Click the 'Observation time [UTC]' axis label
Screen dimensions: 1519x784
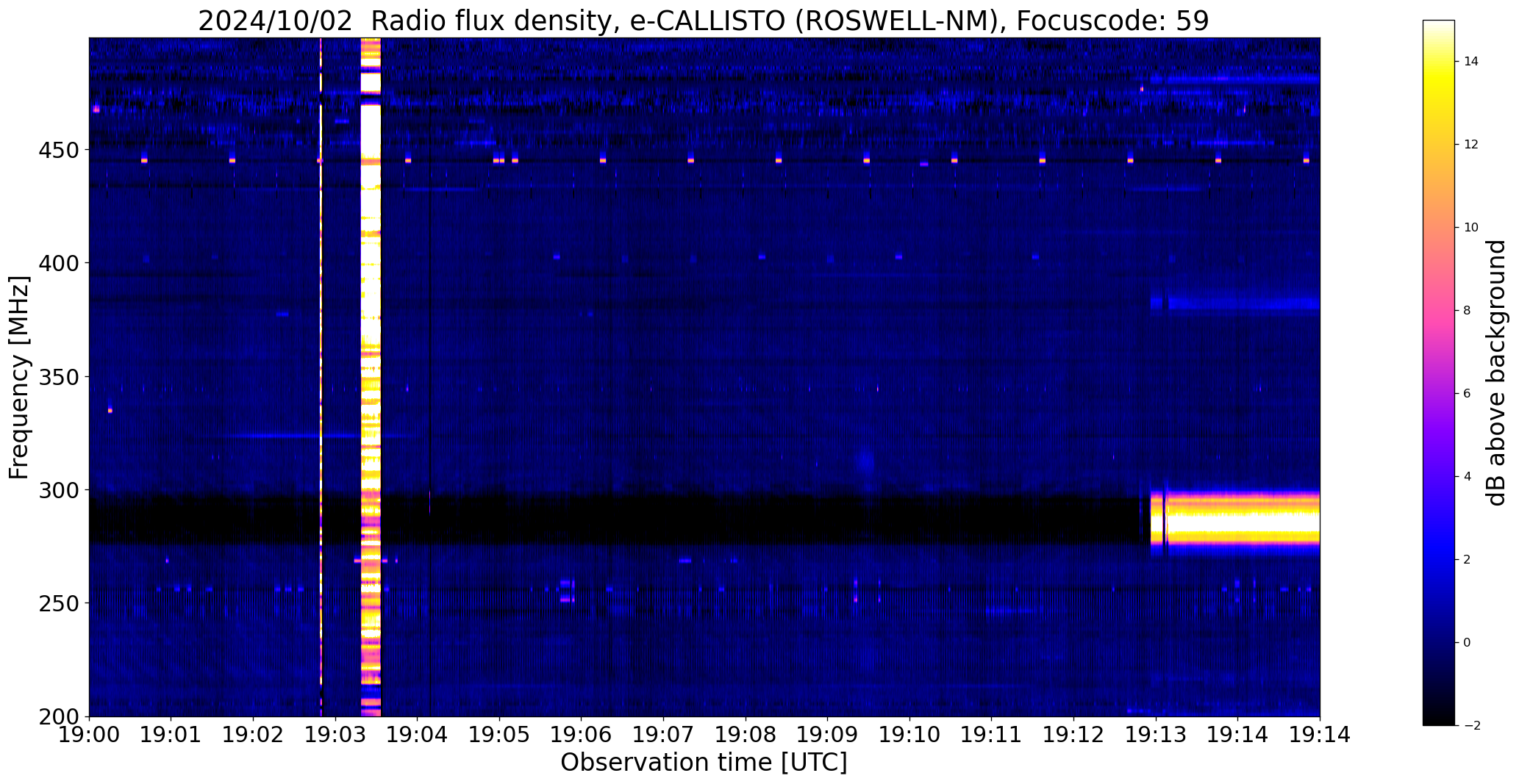tap(704, 763)
